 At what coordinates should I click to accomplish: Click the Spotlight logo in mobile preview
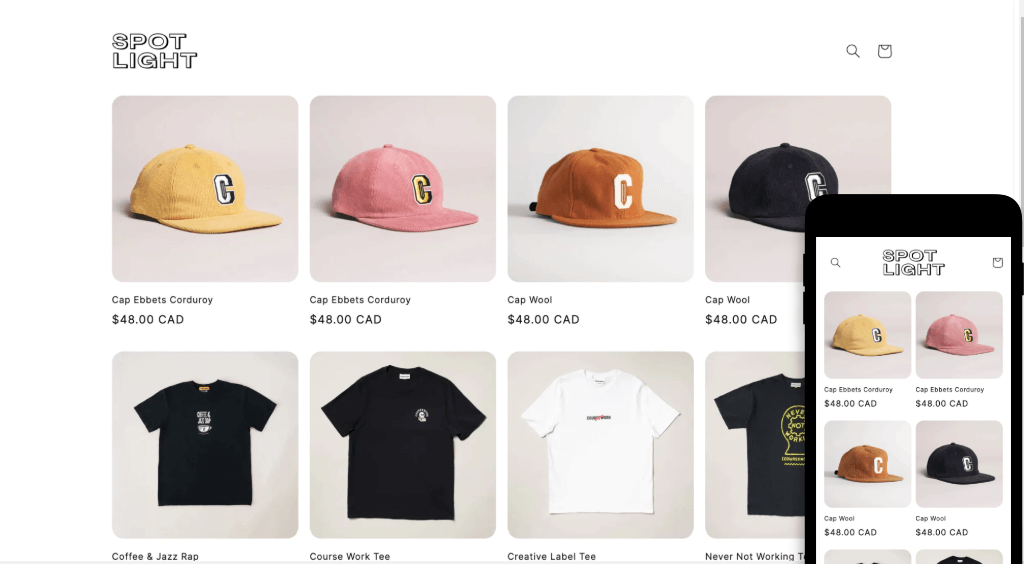[x=914, y=262]
